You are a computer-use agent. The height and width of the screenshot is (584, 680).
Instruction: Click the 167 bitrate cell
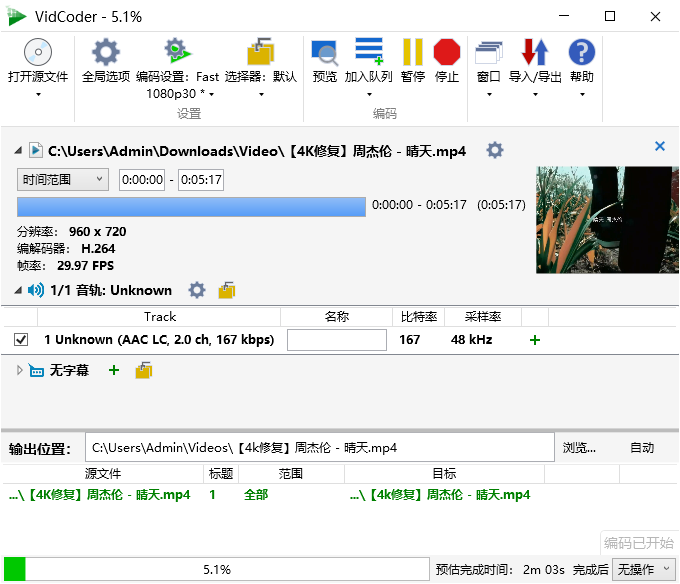409,339
